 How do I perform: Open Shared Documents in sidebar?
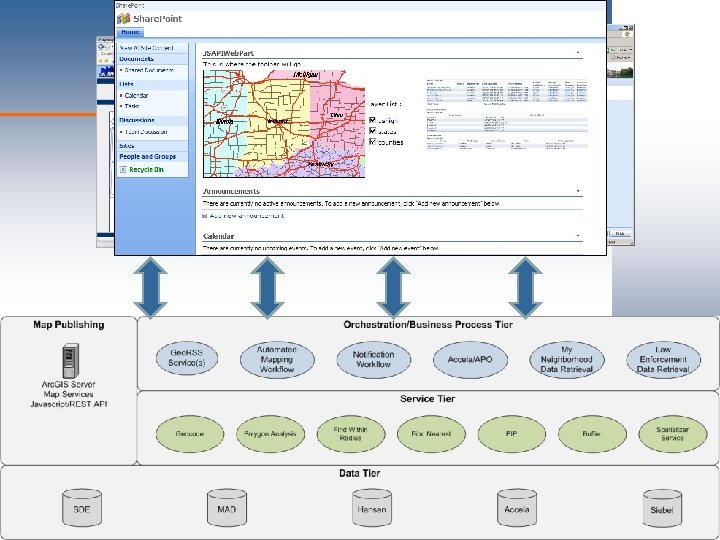point(149,70)
